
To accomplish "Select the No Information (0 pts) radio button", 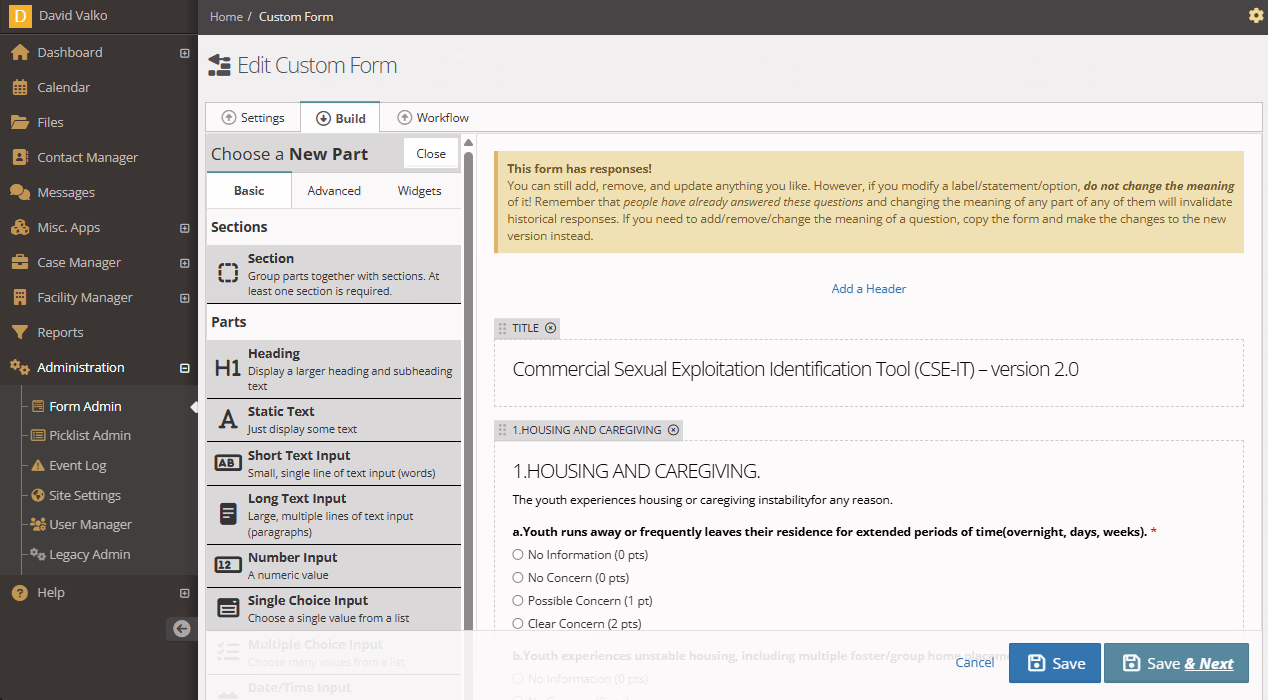I will point(518,555).
